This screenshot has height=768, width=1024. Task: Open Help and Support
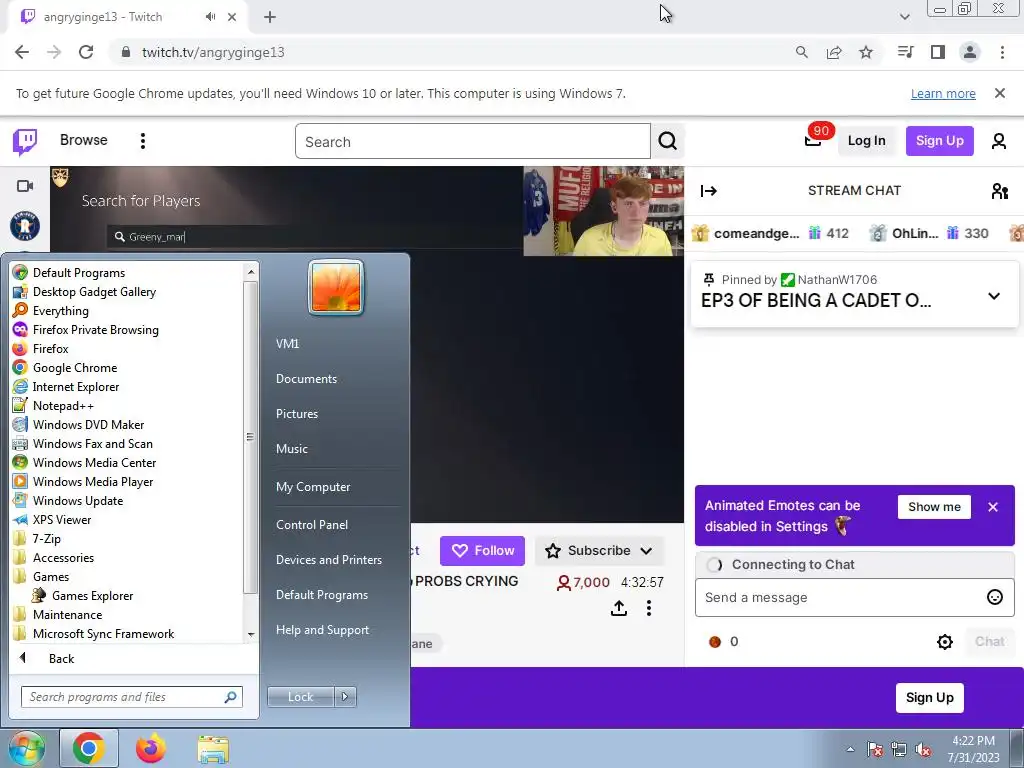tap(322, 630)
